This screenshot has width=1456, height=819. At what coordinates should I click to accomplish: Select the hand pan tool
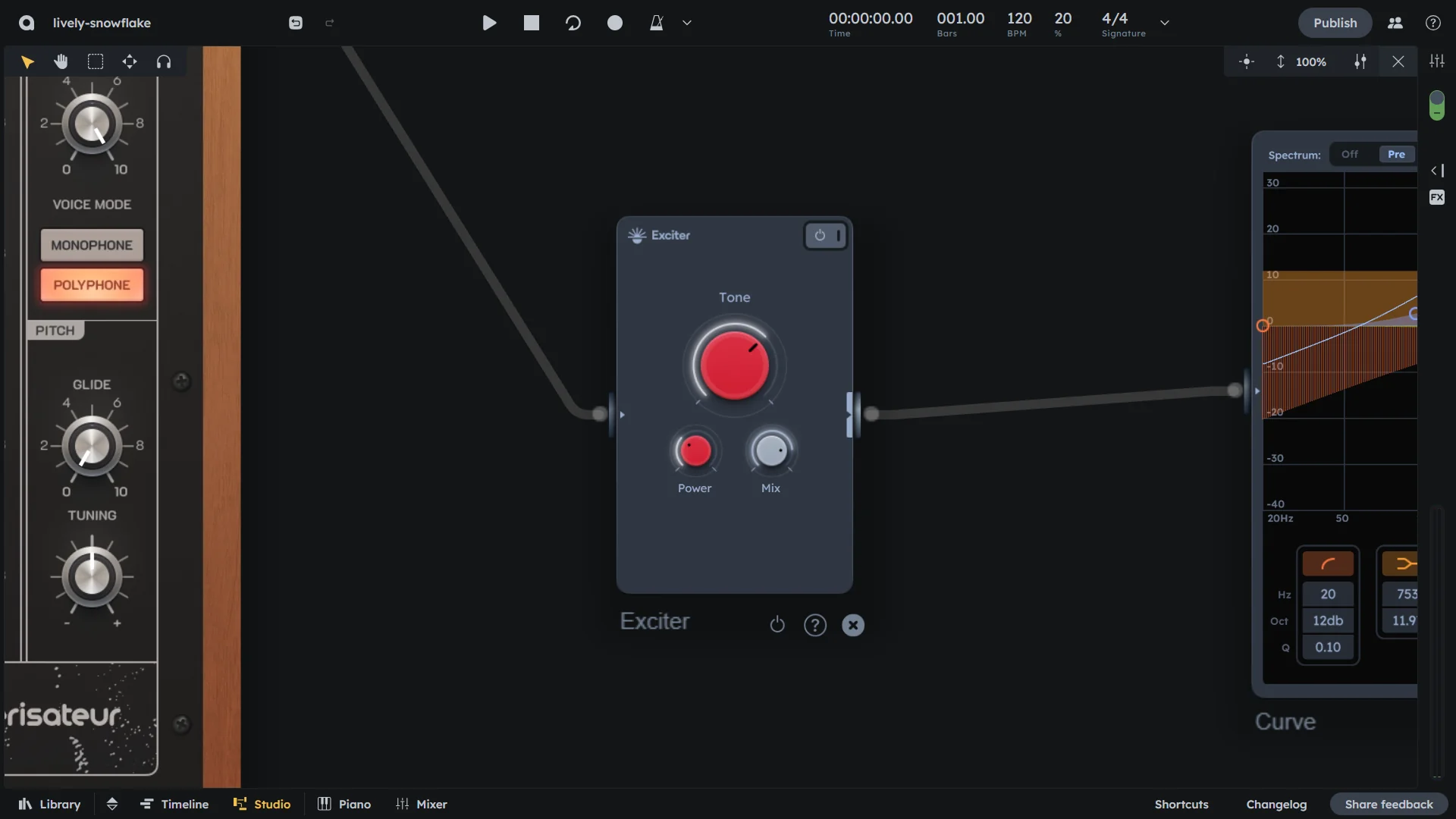click(x=61, y=61)
